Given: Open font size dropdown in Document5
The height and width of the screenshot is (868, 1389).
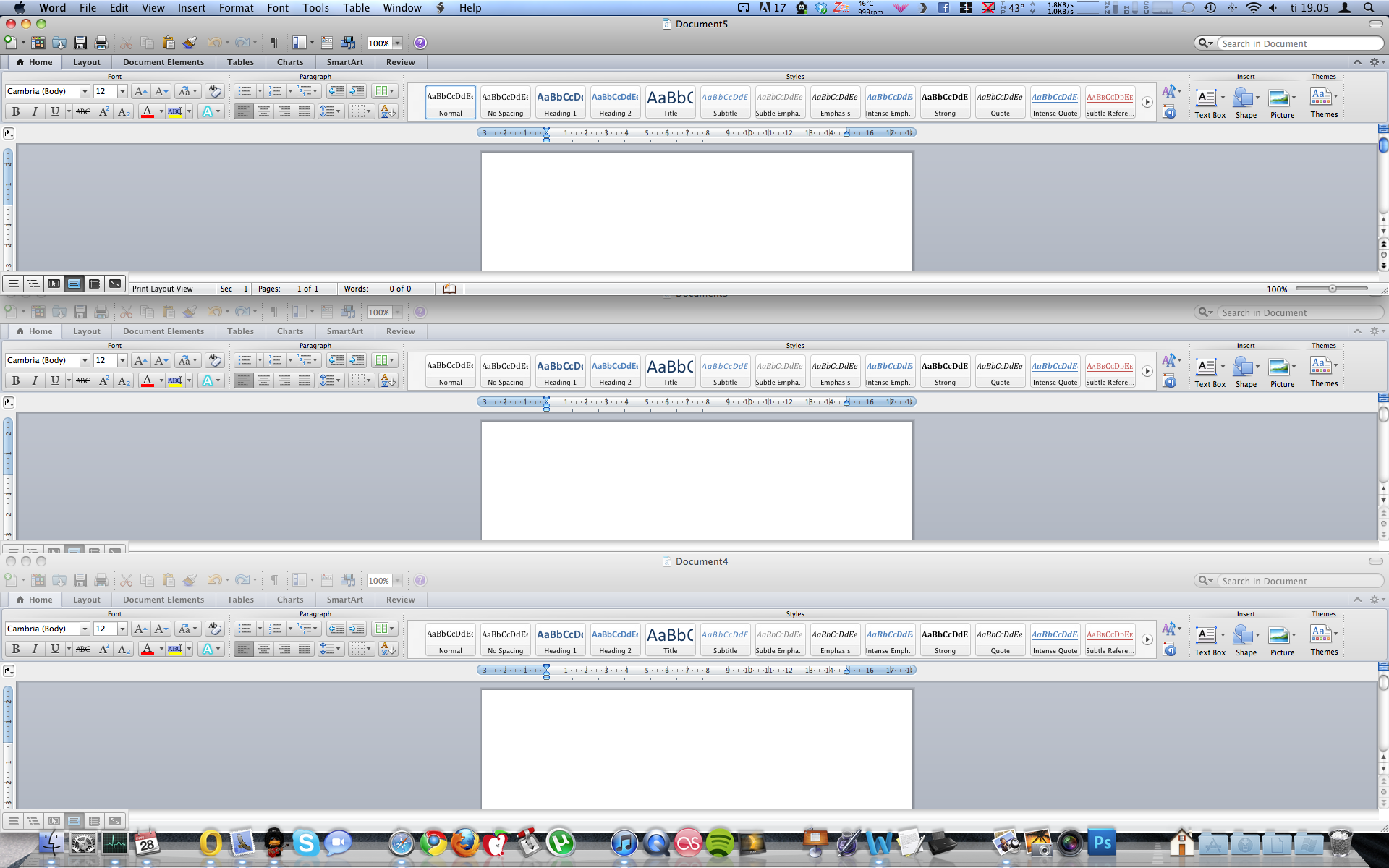Looking at the screenshot, I should [122, 91].
